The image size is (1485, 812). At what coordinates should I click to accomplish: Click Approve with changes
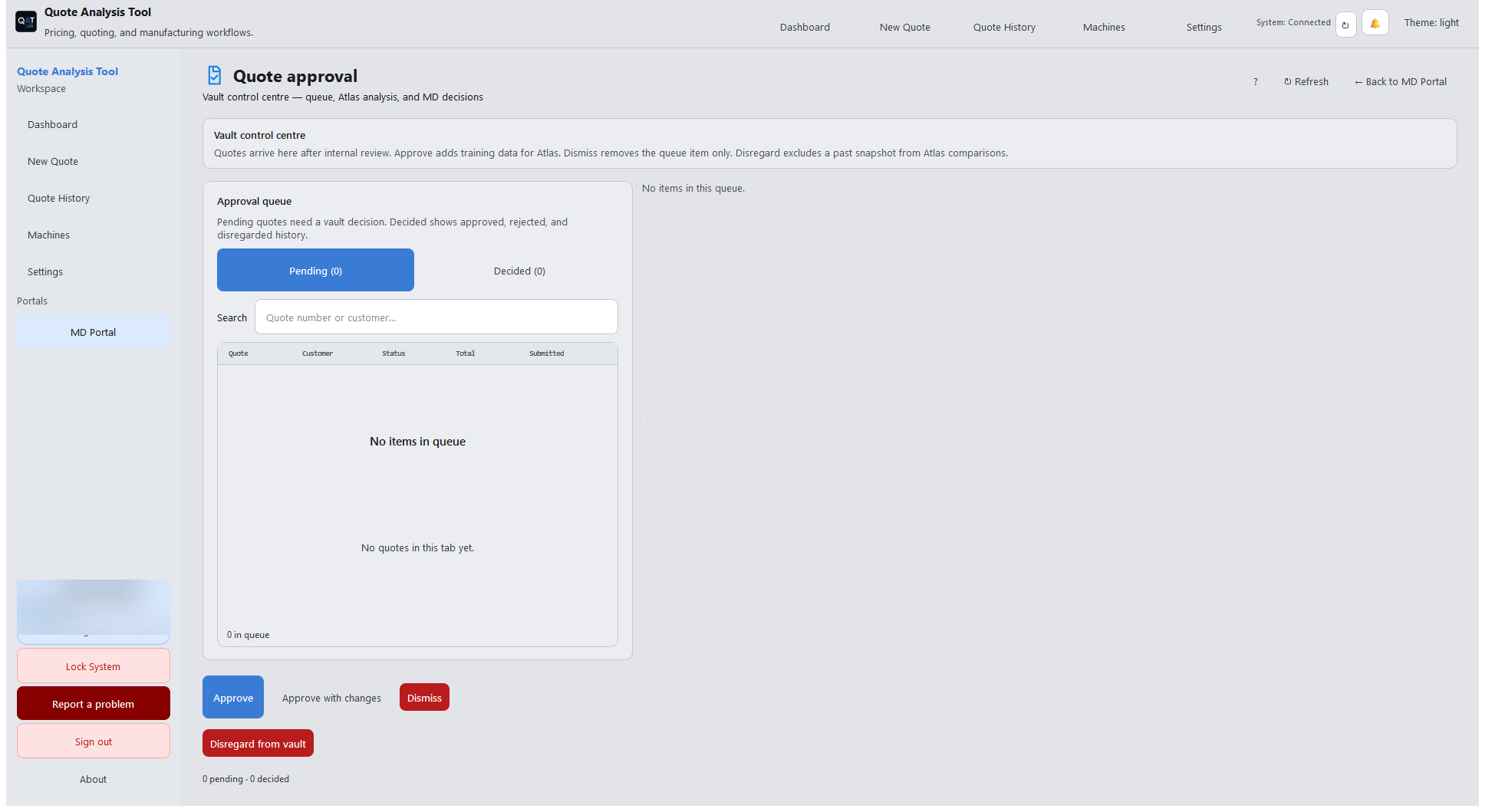point(331,698)
